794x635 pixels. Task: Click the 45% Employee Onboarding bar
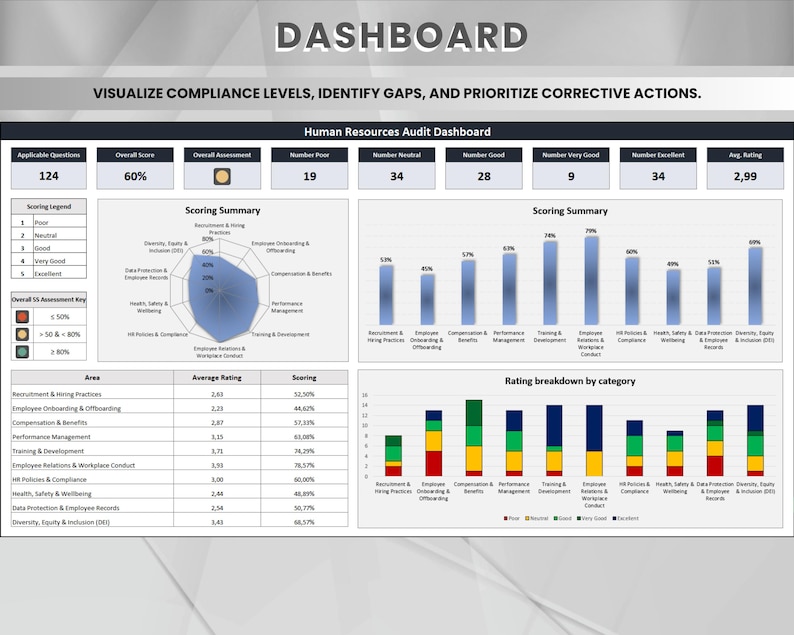point(427,299)
